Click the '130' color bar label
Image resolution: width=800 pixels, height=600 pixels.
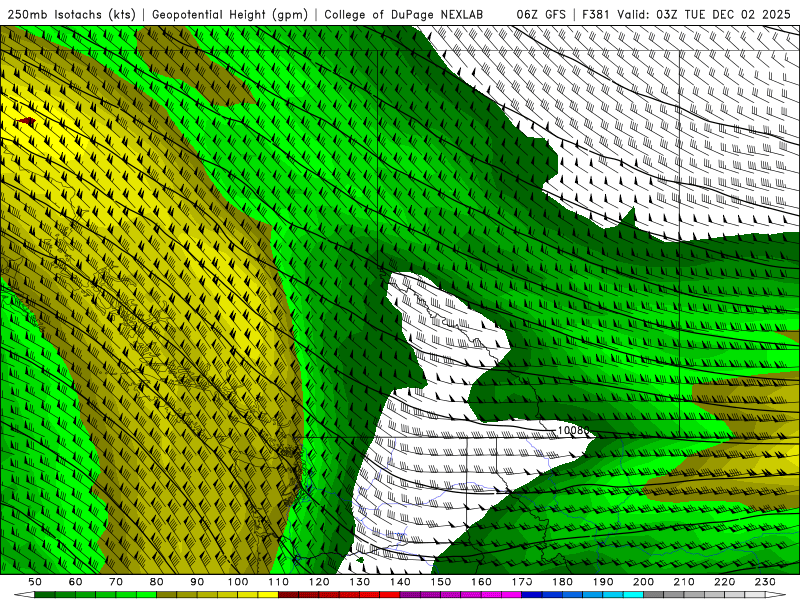click(x=360, y=582)
